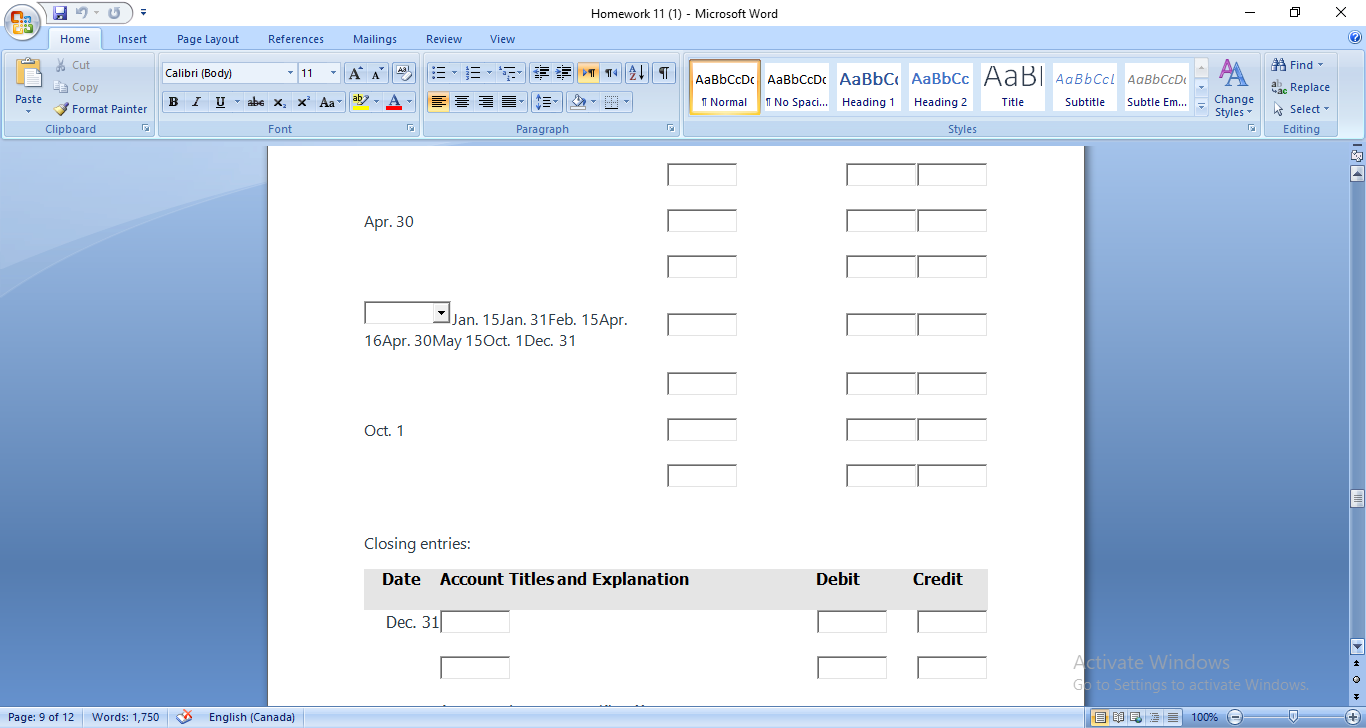Click the Replace button
Image resolution: width=1366 pixels, height=728 pixels.
coord(1300,87)
